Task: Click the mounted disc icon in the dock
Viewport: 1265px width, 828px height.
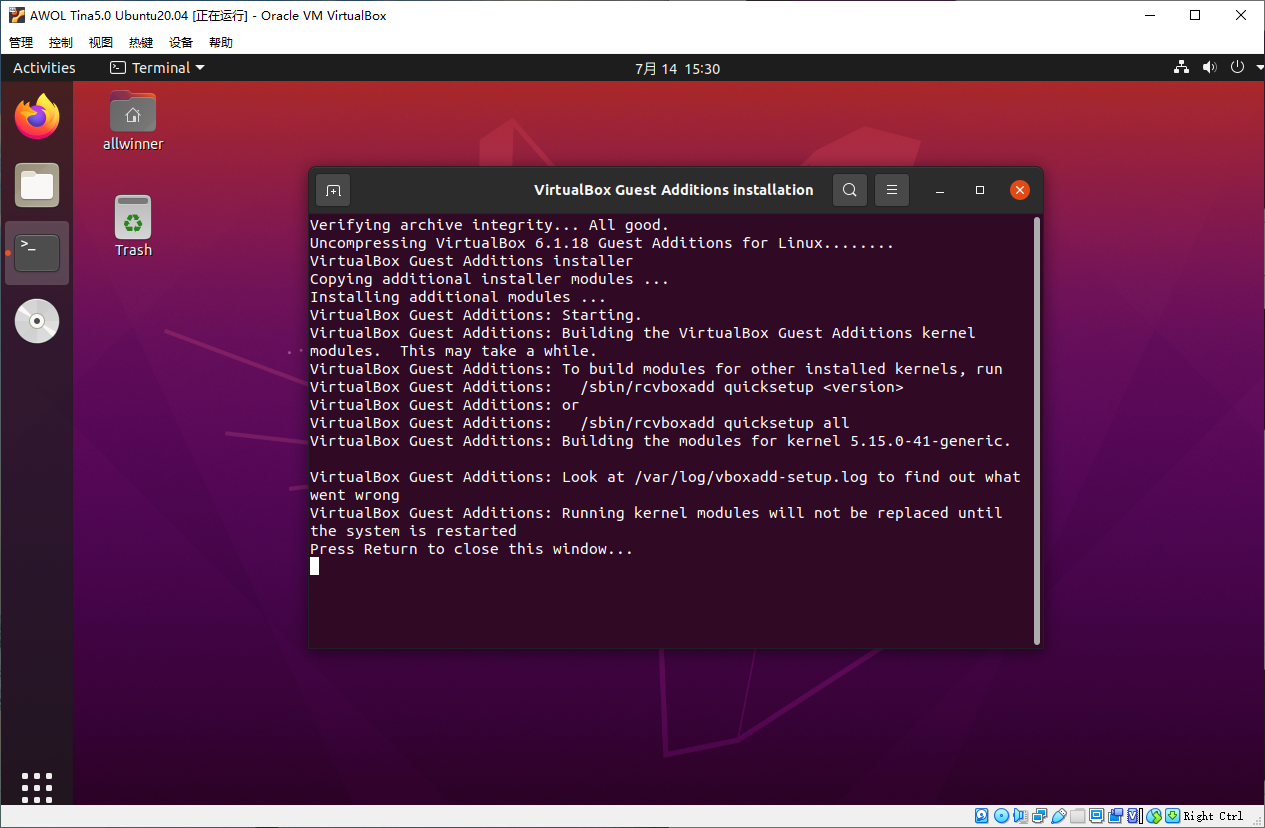Action: [37, 321]
